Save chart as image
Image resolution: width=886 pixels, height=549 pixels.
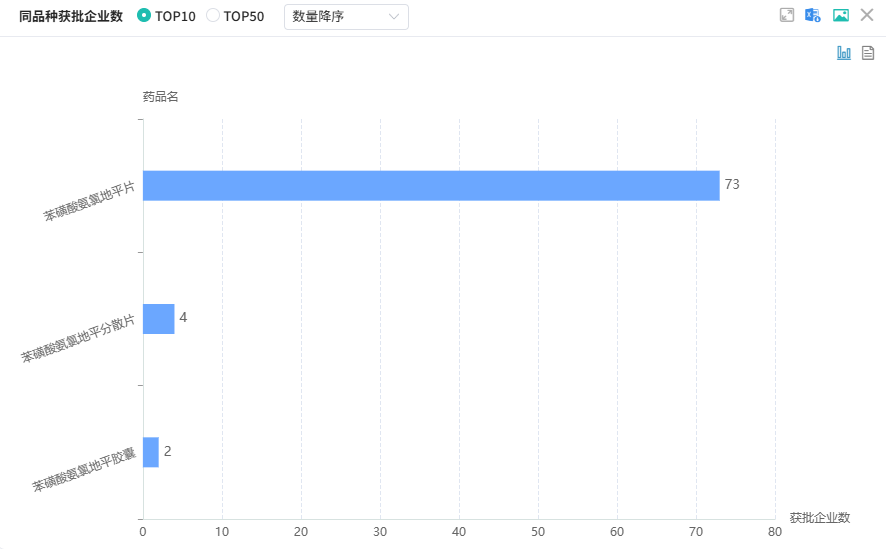coord(841,15)
